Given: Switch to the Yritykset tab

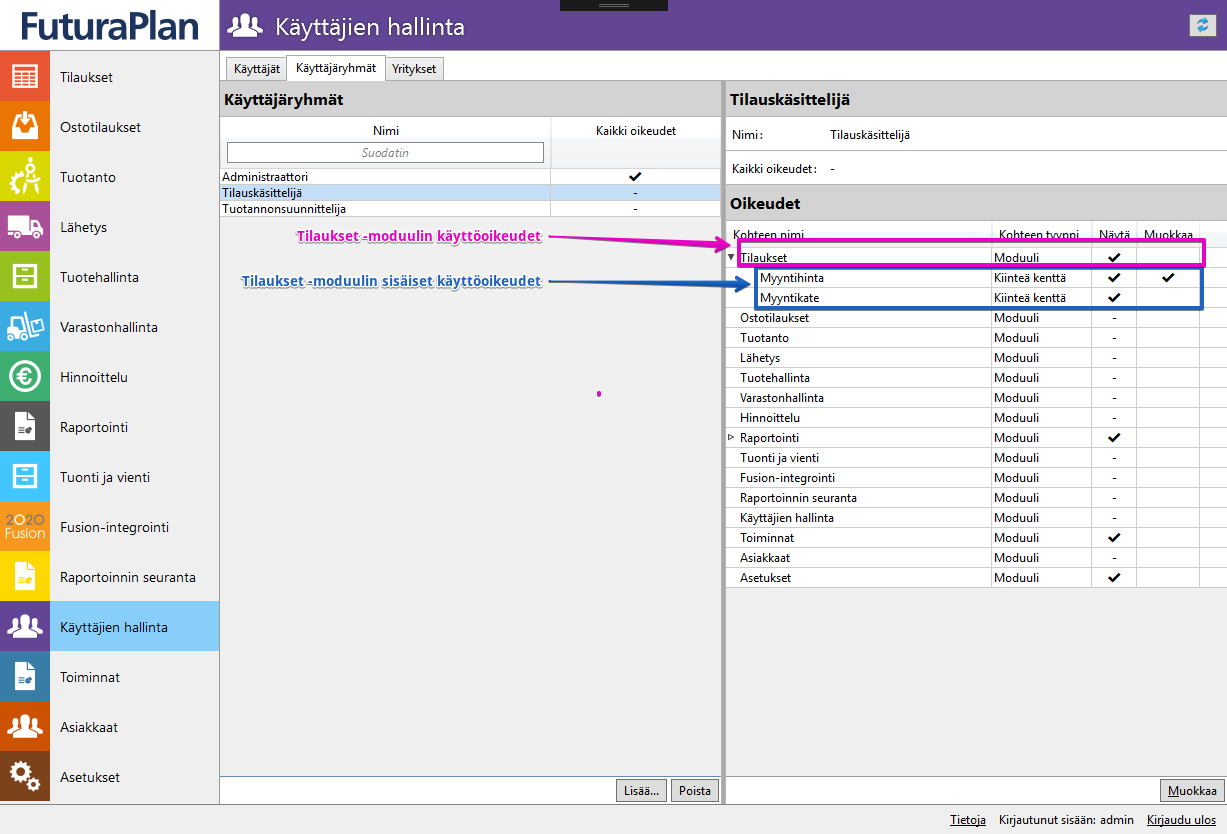Looking at the screenshot, I should pyautogui.click(x=414, y=69).
